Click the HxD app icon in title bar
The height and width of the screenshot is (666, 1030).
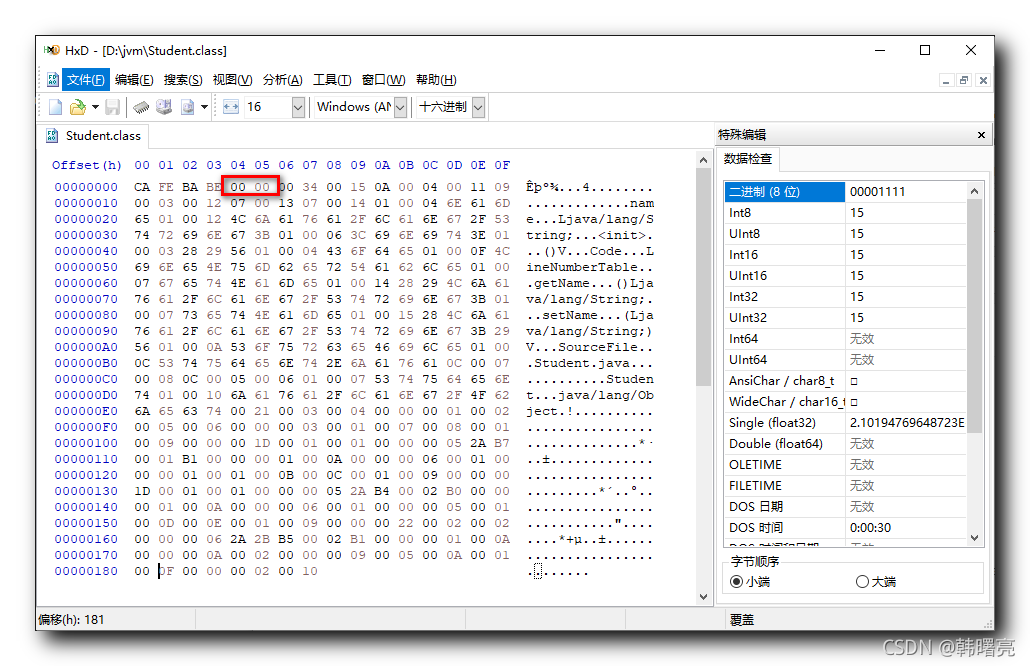click(51, 51)
